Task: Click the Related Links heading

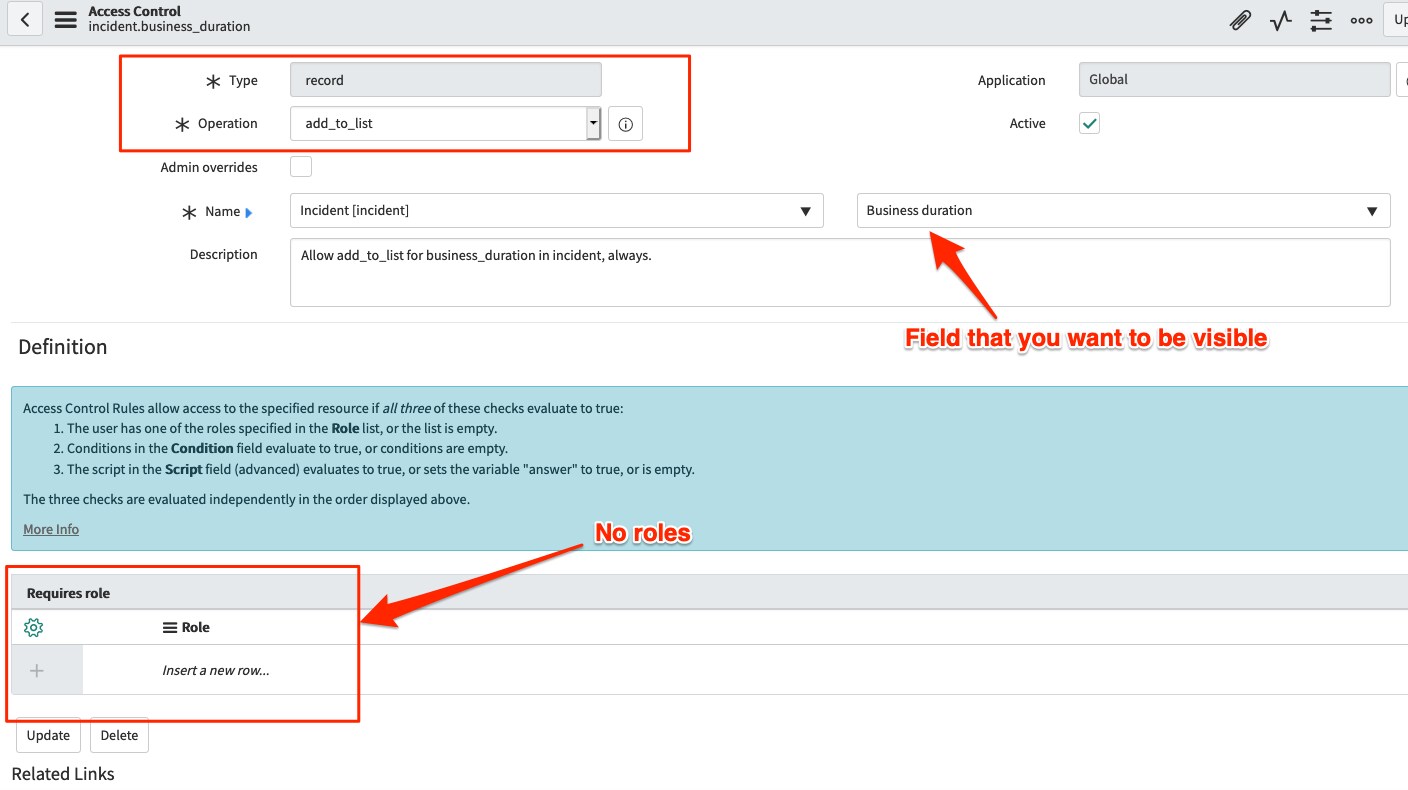Action: [x=63, y=774]
